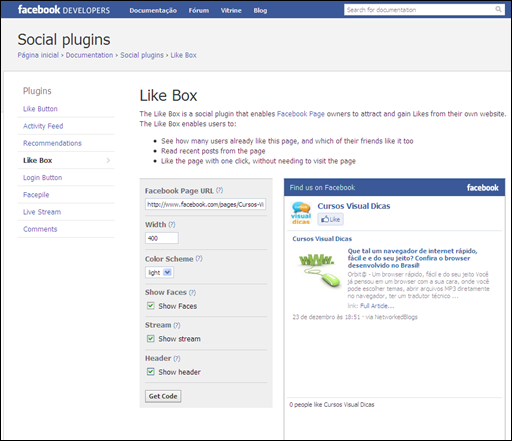Click the Facebook Page URL input field
512x441 pixels.
pyautogui.click(x=205, y=204)
